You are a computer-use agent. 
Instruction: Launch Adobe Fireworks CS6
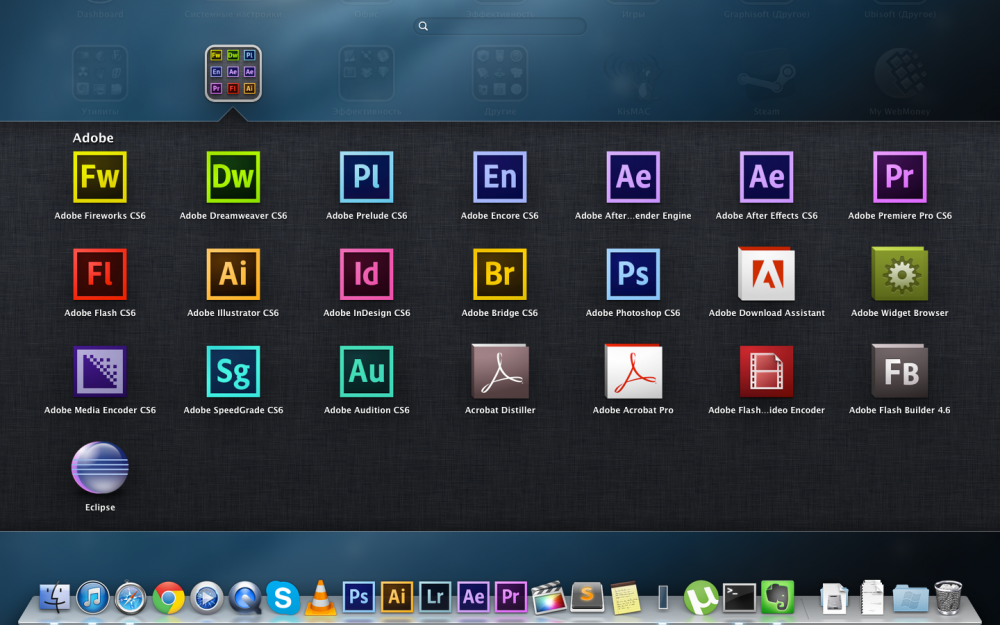click(x=99, y=177)
